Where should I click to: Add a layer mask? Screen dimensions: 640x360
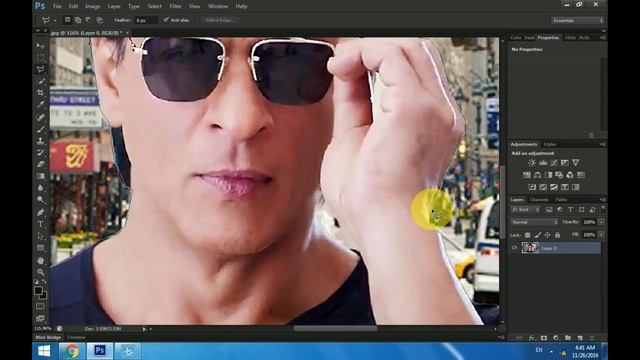(x=544, y=338)
